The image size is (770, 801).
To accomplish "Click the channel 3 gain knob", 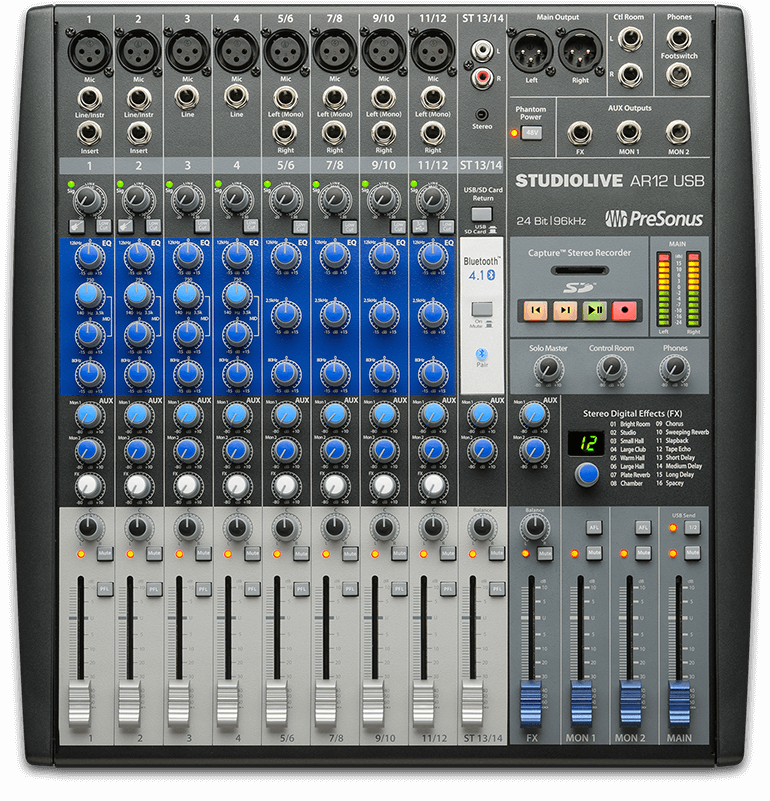I will click(x=187, y=199).
